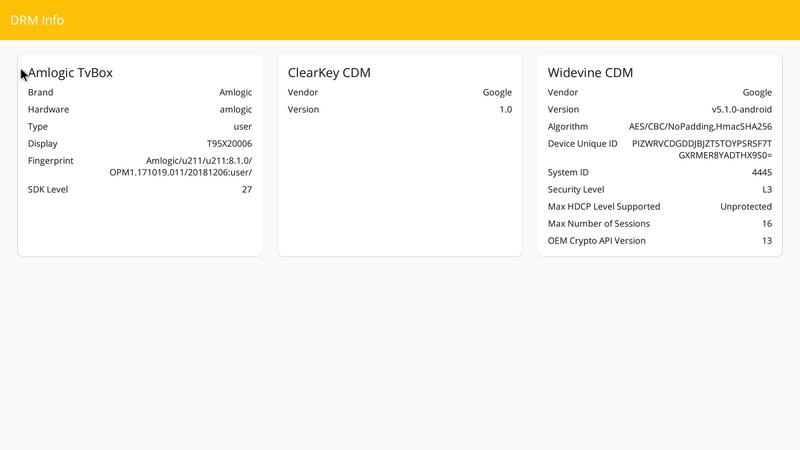Click the Max HDCP Level Supported label
Screen dimensions: 800x450
[x=604, y=207]
